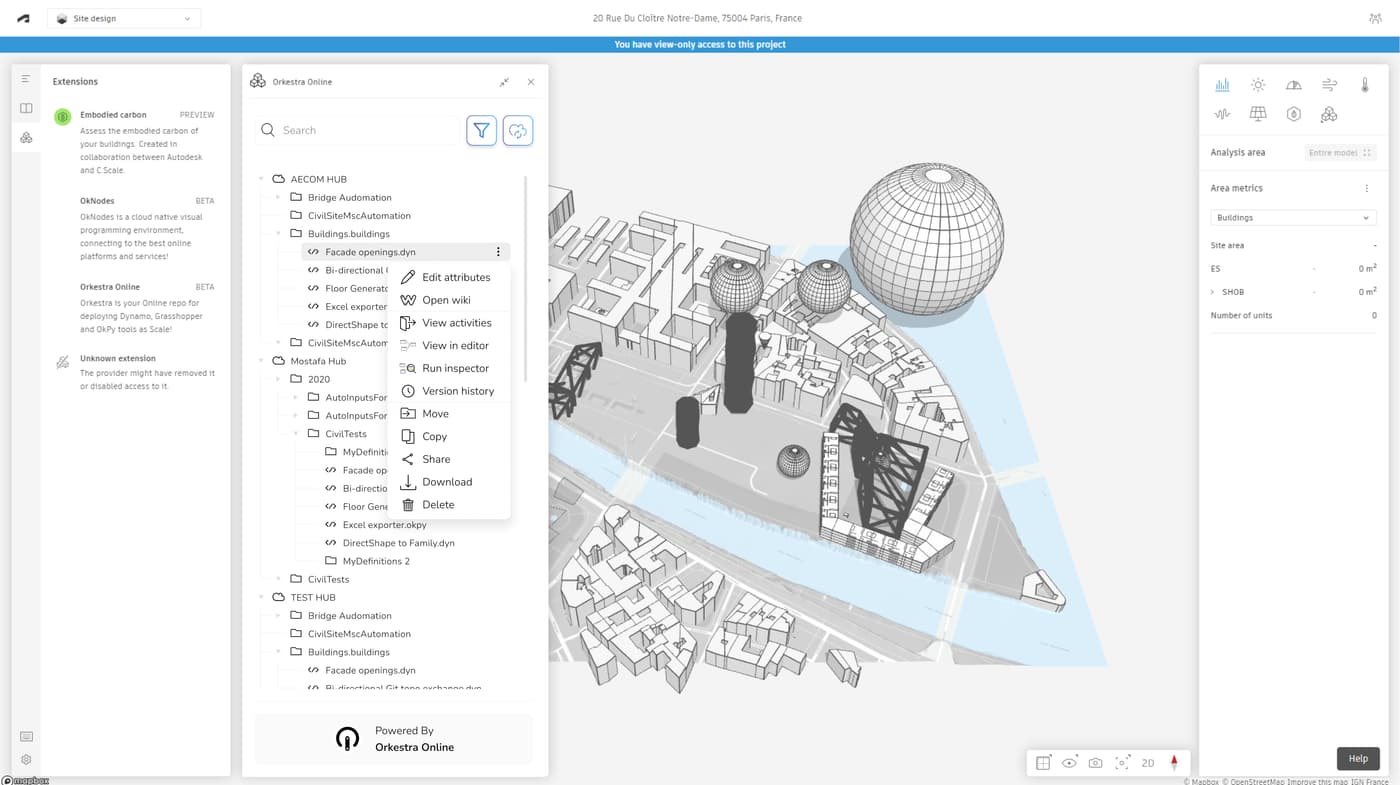Click the Orkestra search field
1400x785 pixels.
[x=360, y=130]
